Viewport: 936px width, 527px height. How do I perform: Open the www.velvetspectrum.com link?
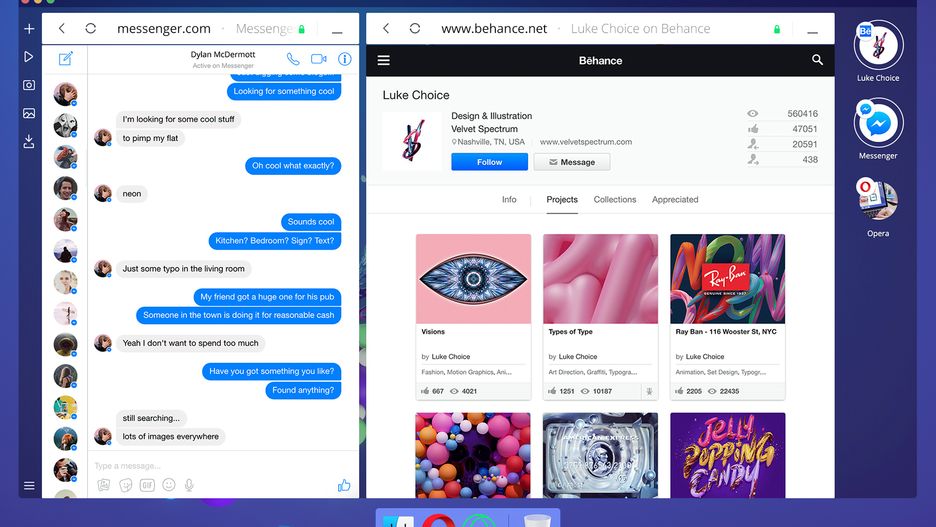click(x=586, y=142)
